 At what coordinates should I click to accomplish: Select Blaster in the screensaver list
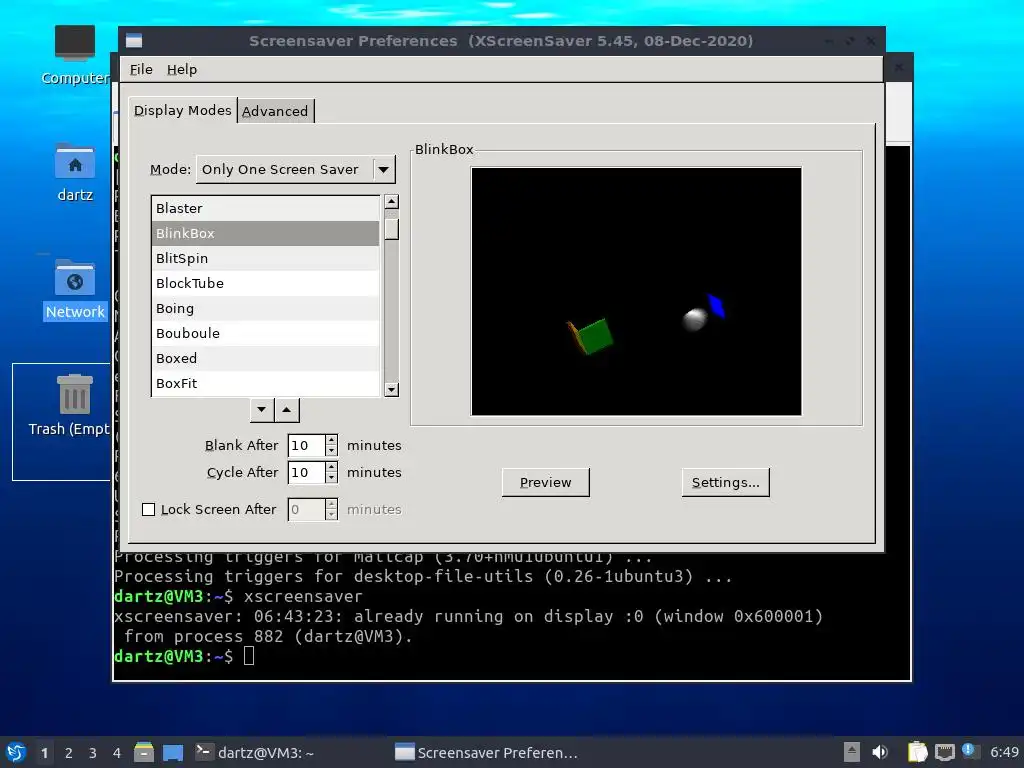pyautogui.click(x=265, y=208)
